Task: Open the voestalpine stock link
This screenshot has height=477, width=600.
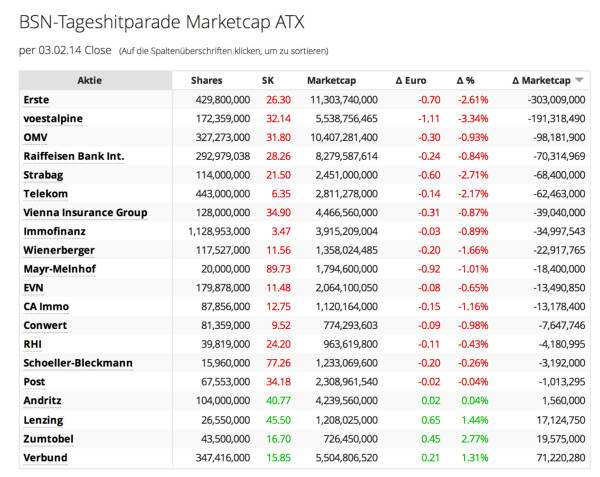Action: (51, 118)
